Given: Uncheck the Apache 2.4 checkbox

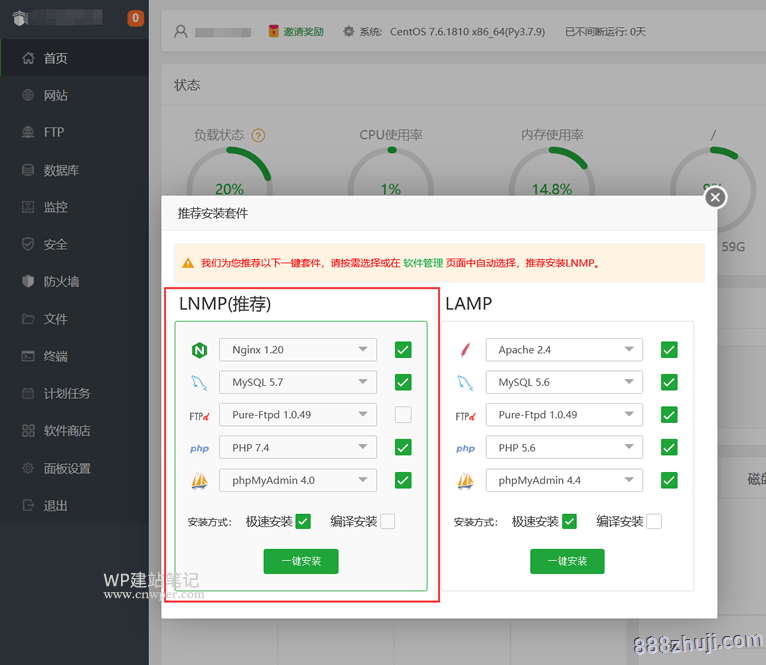Looking at the screenshot, I should (669, 350).
